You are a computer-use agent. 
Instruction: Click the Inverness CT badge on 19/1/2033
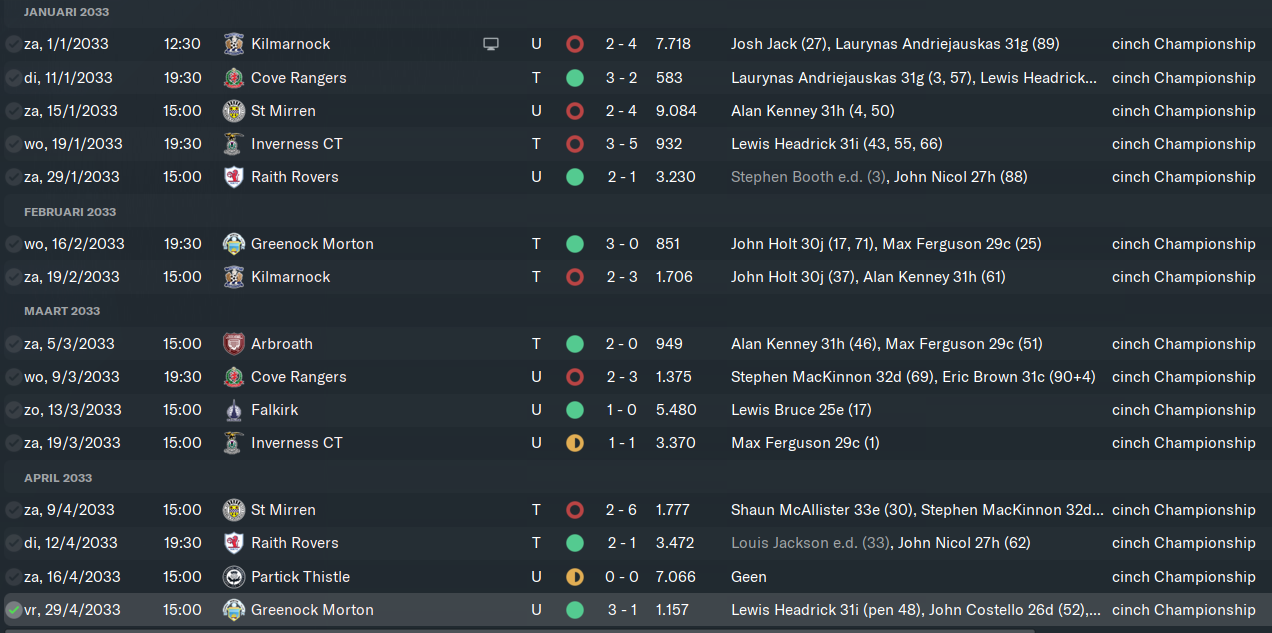tap(234, 144)
